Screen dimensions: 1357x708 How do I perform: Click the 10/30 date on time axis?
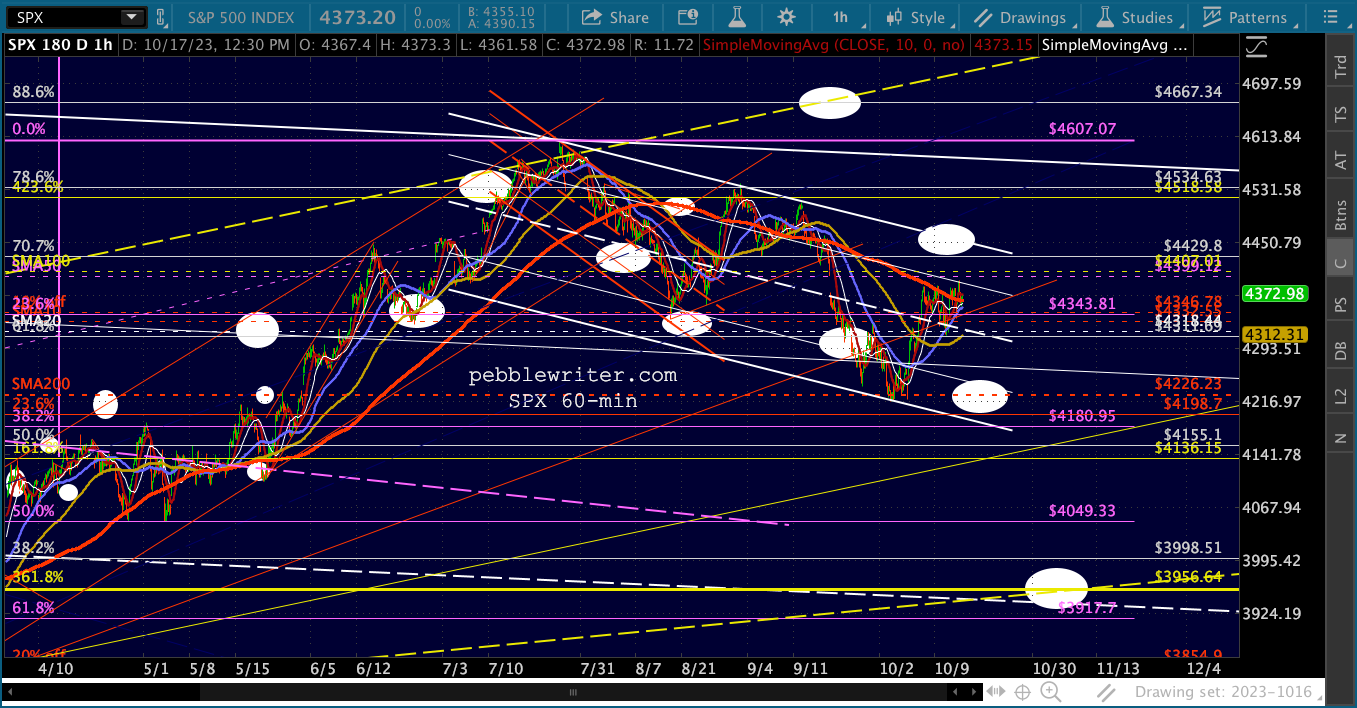[x=1054, y=668]
